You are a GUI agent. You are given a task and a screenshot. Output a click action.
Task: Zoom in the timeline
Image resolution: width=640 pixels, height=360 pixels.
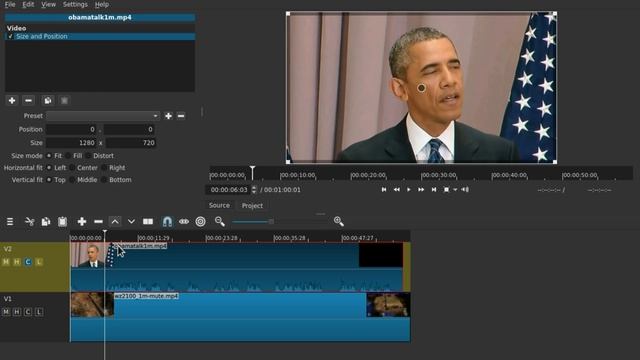tap(338, 221)
